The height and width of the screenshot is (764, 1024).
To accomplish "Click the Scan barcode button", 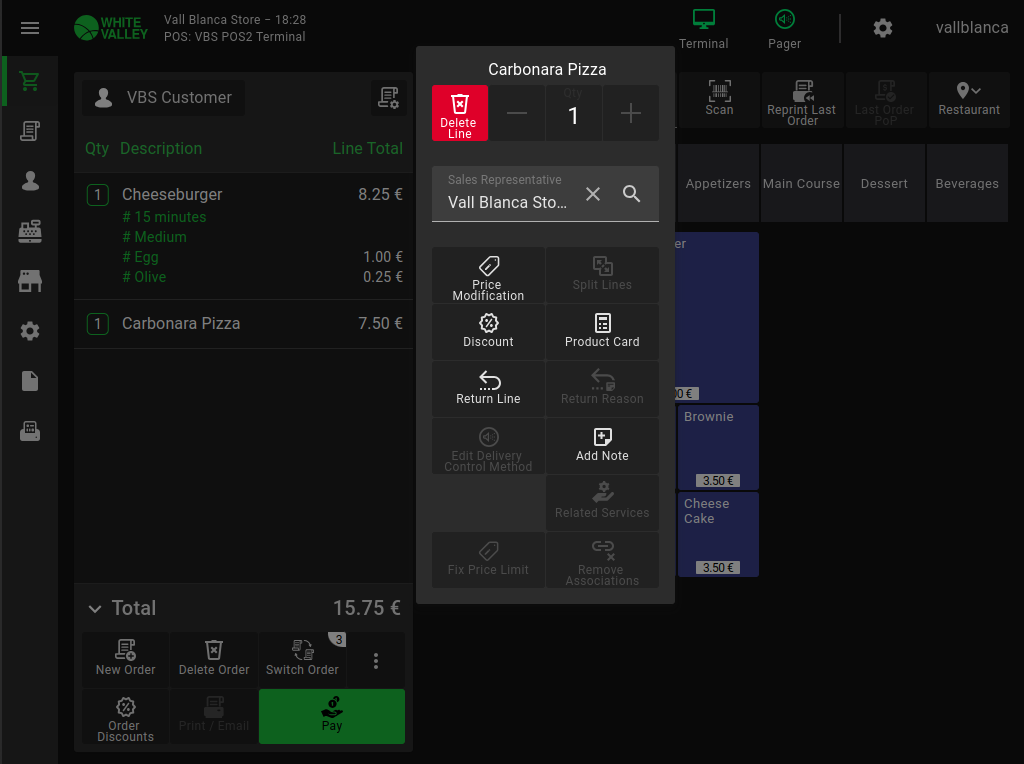I will click(x=719, y=99).
